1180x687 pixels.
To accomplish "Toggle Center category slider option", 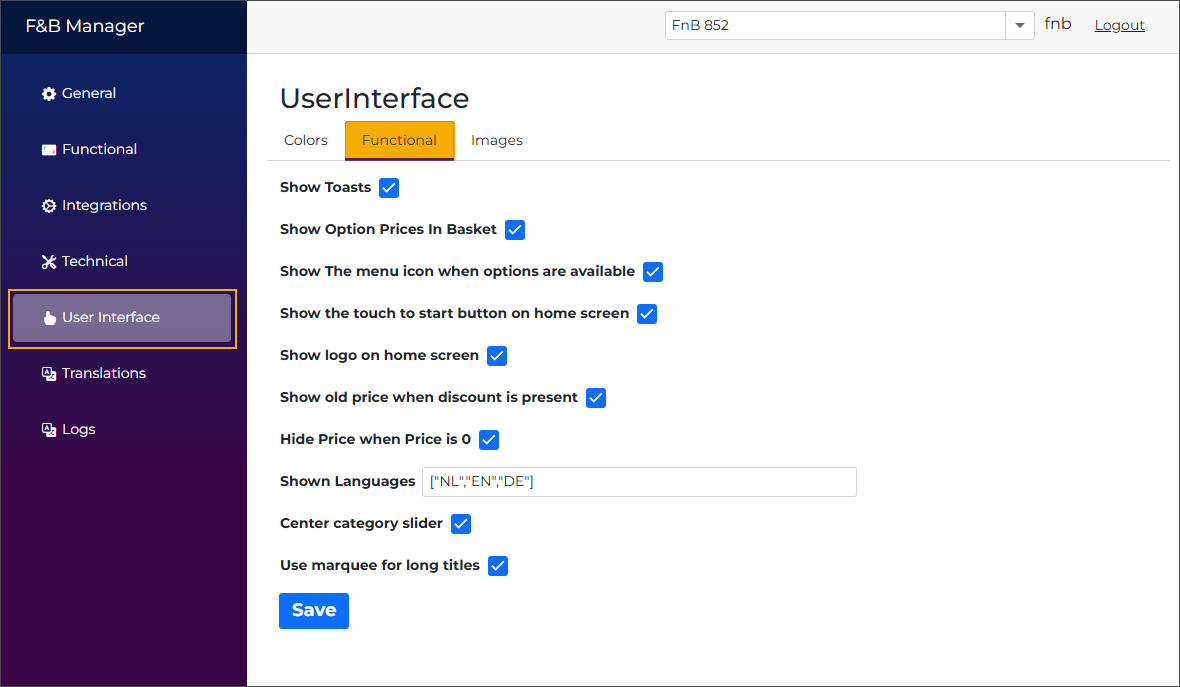I will pyautogui.click(x=461, y=523).
